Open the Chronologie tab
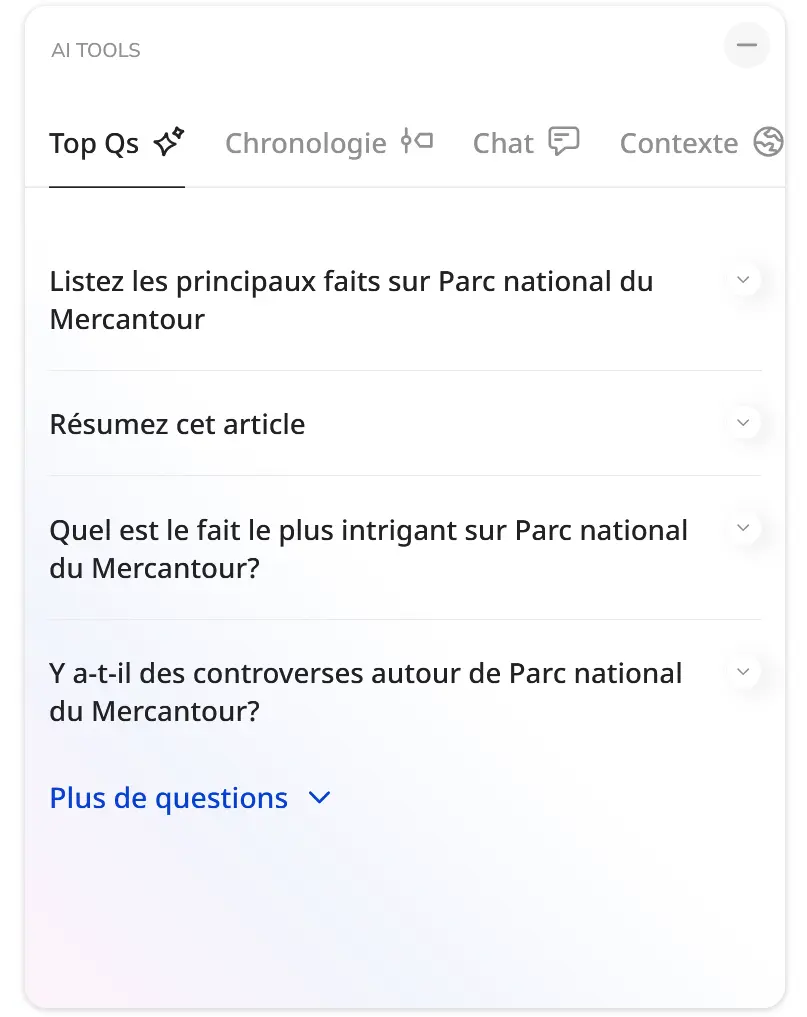Viewport: 807px width, 1017px height. [329, 143]
